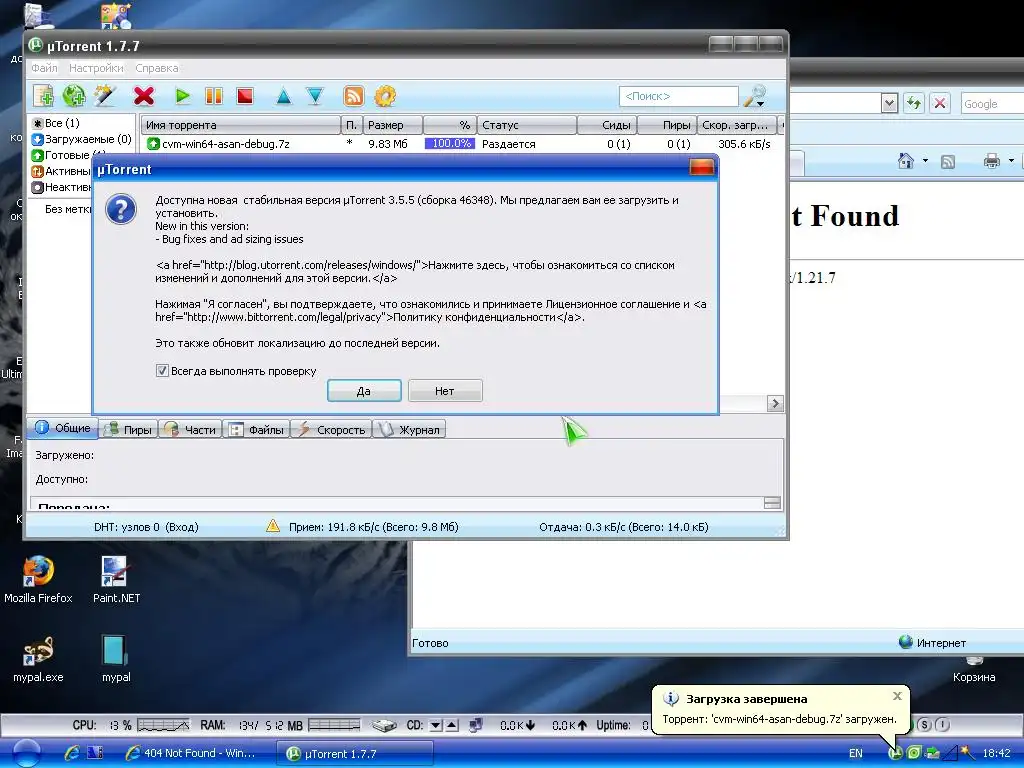Screen dimensions: 1024x768
Task: Sort by the Размер column header
Action: (x=394, y=125)
